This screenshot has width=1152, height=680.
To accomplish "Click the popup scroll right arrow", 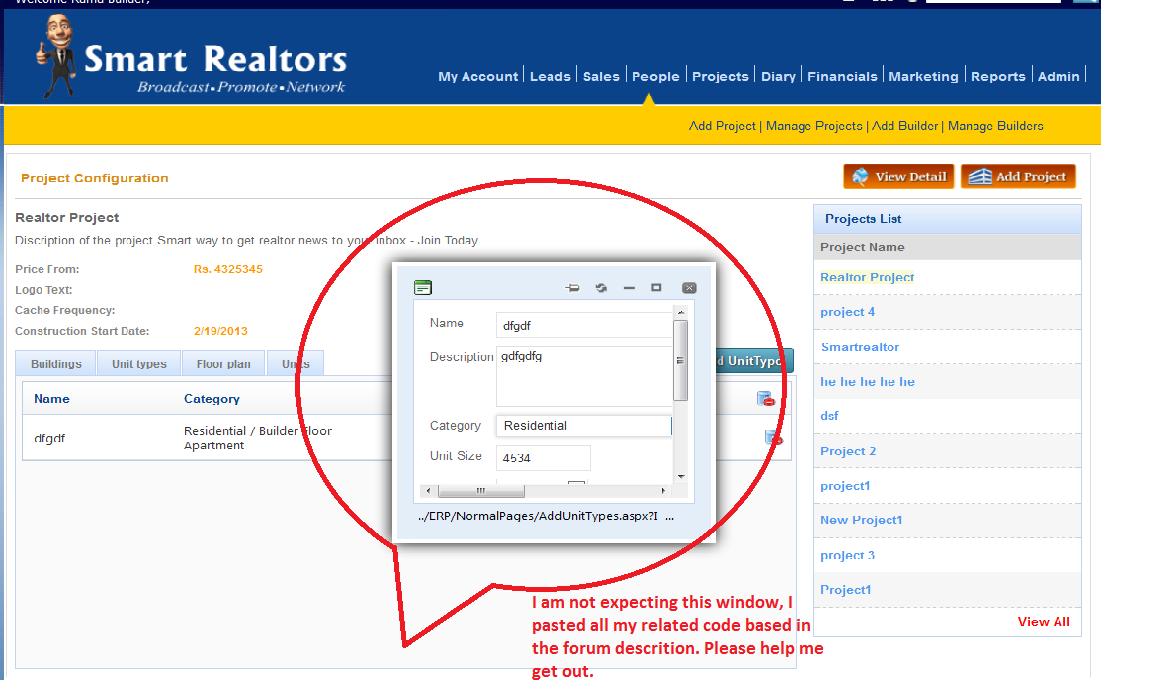I will coord(663,491).
